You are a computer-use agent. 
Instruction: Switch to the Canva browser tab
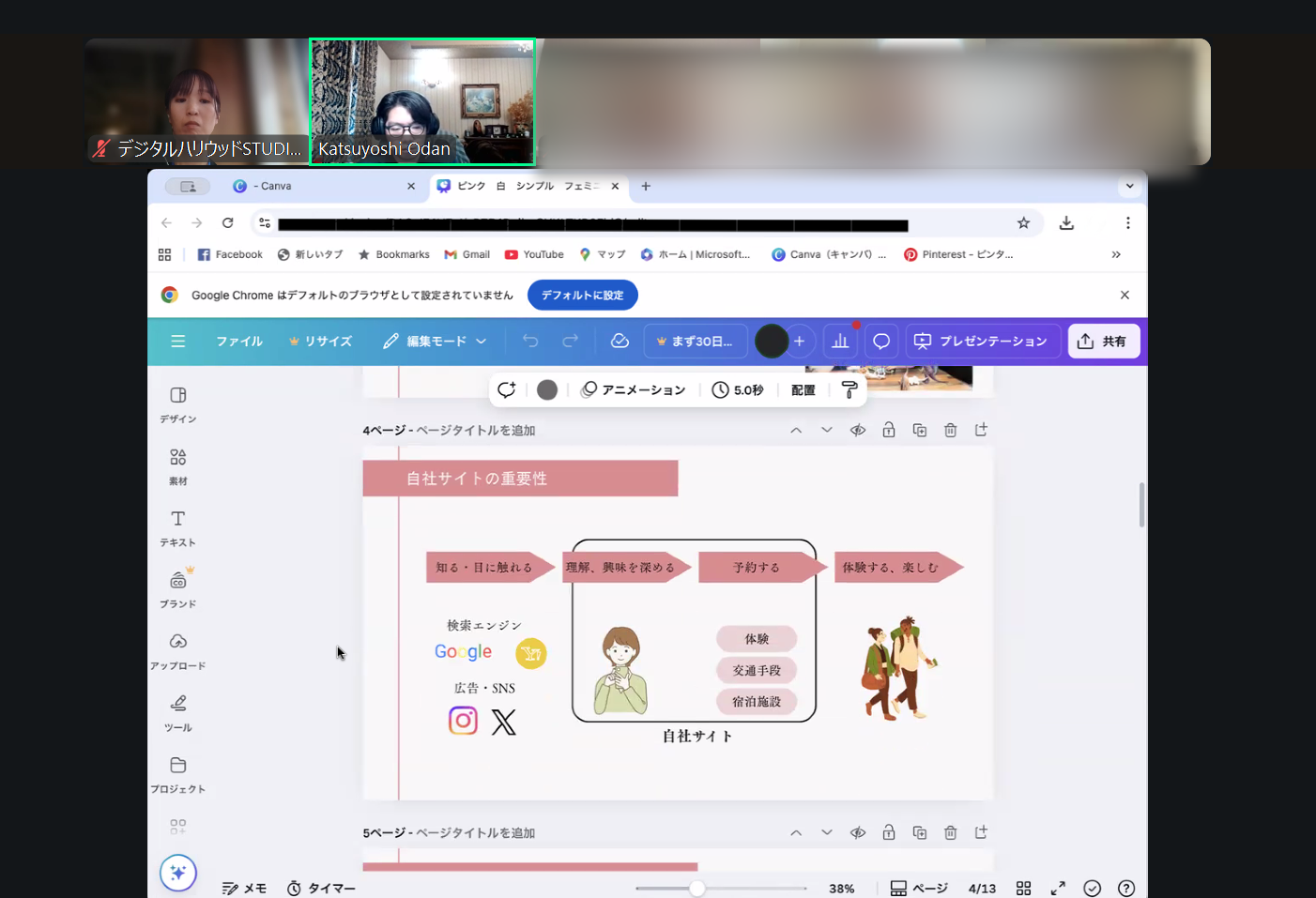click(x=319, y=186)
